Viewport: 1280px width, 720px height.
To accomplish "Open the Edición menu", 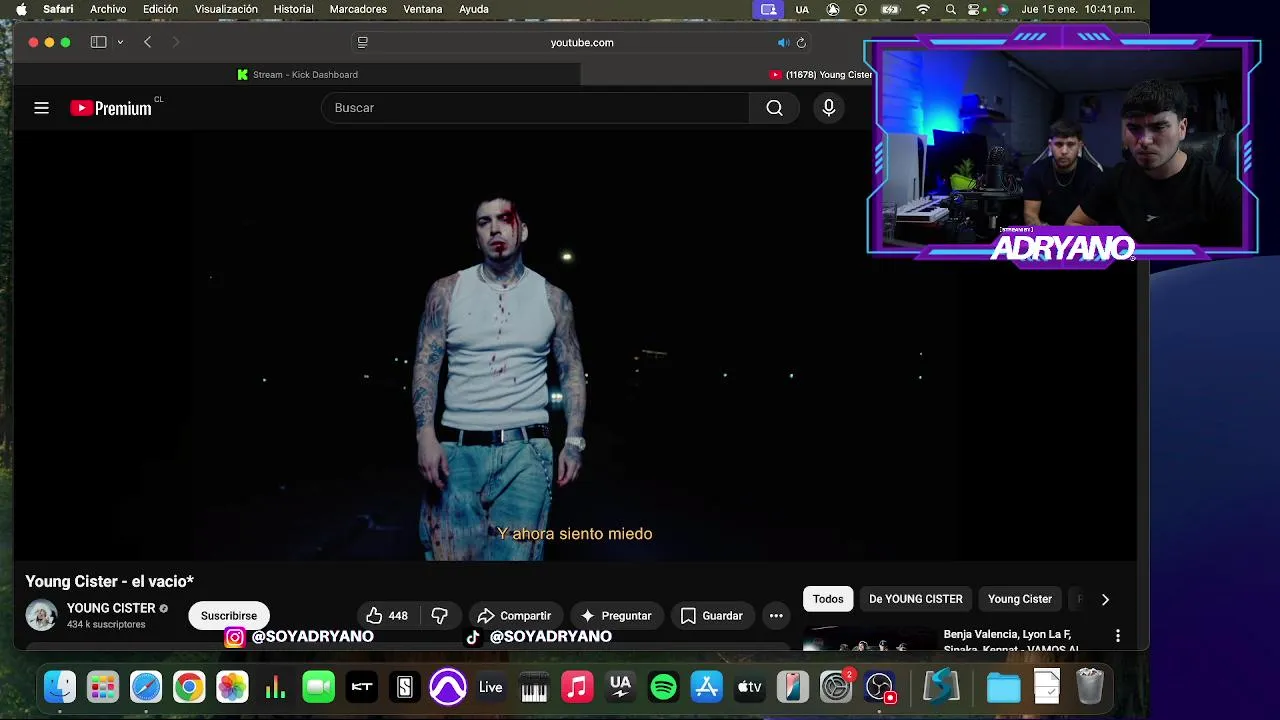I will (160, 9).
